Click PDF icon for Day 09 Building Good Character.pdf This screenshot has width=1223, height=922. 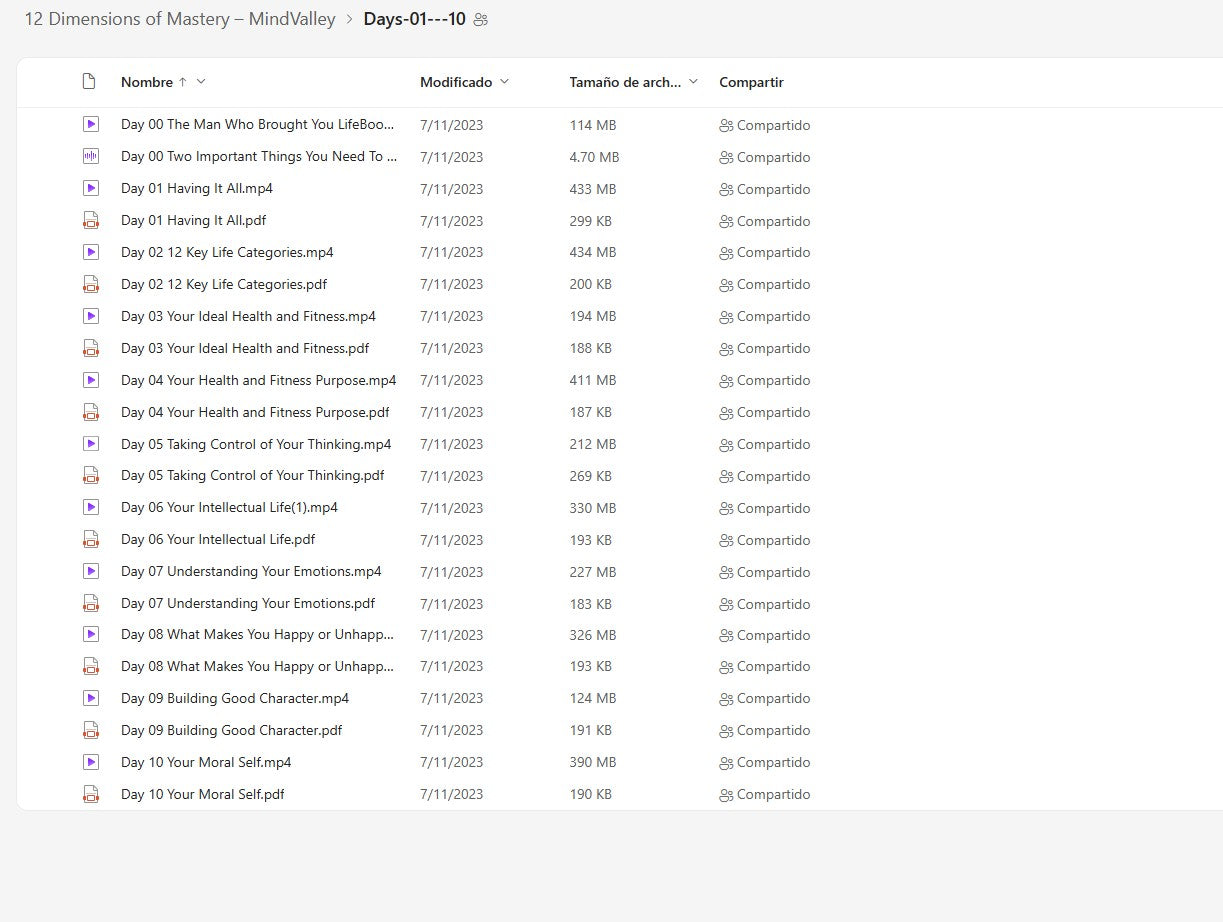pos(91,730)
